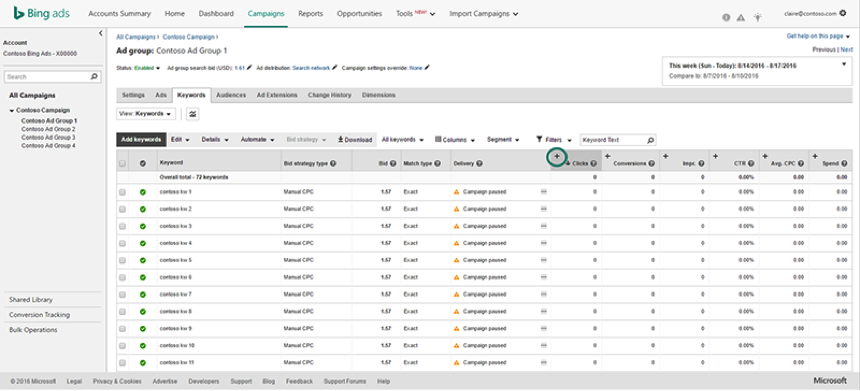
Task: Click plus icon above Impr. column
Action: (665, 157)
